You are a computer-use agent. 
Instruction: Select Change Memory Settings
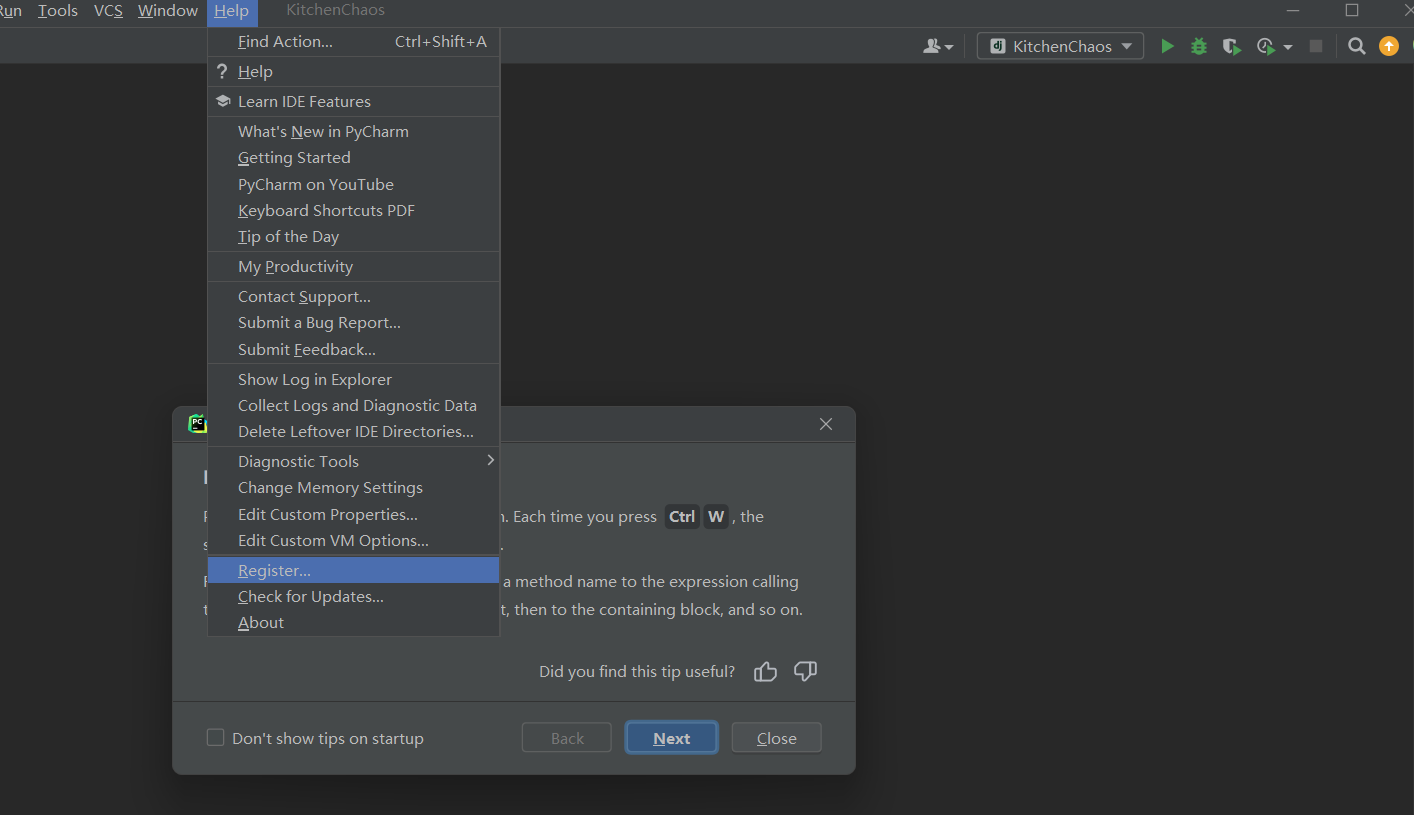pyautogui.click(x=353, y=488)
